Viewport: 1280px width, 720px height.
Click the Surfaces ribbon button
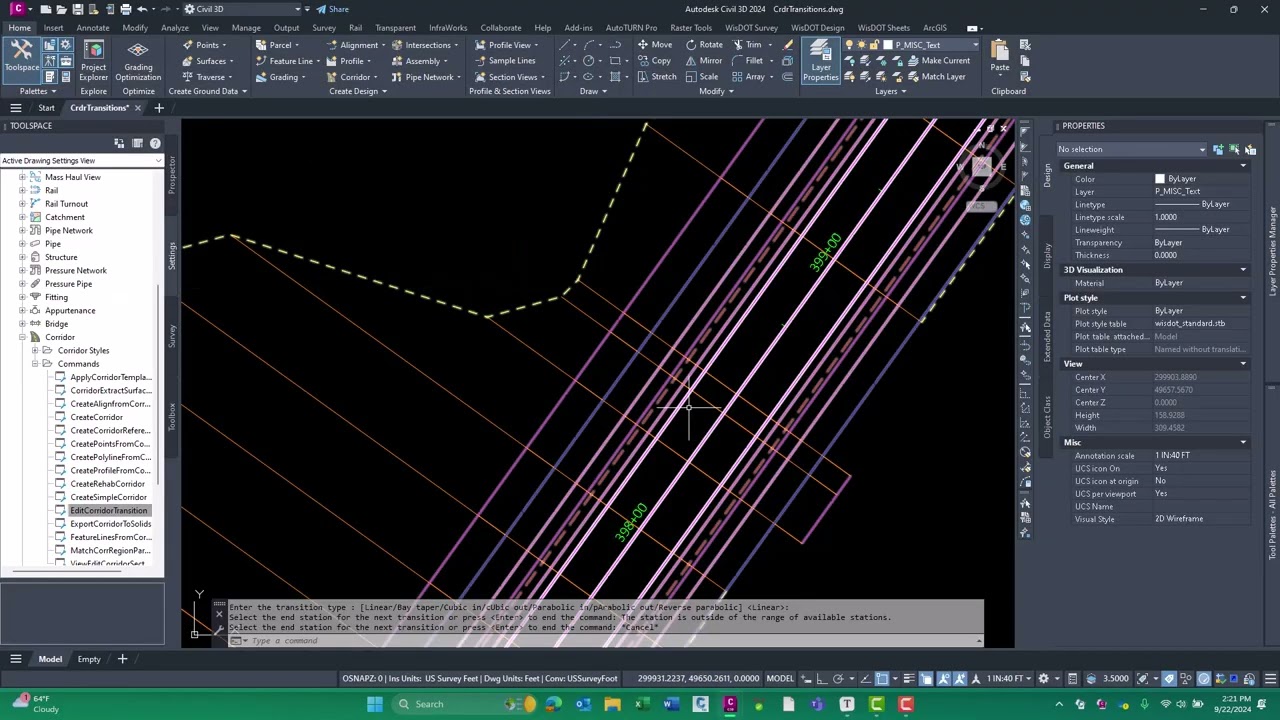pos(207,61)
